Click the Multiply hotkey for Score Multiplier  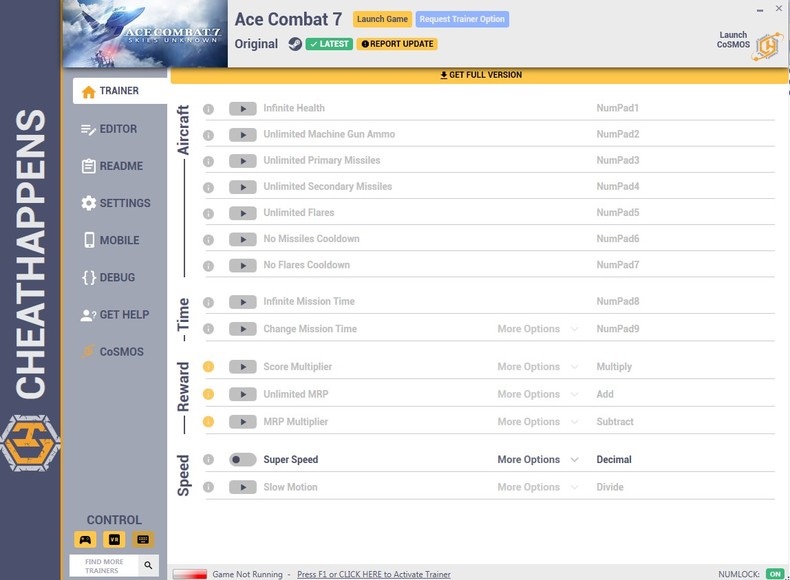[614, 367]
